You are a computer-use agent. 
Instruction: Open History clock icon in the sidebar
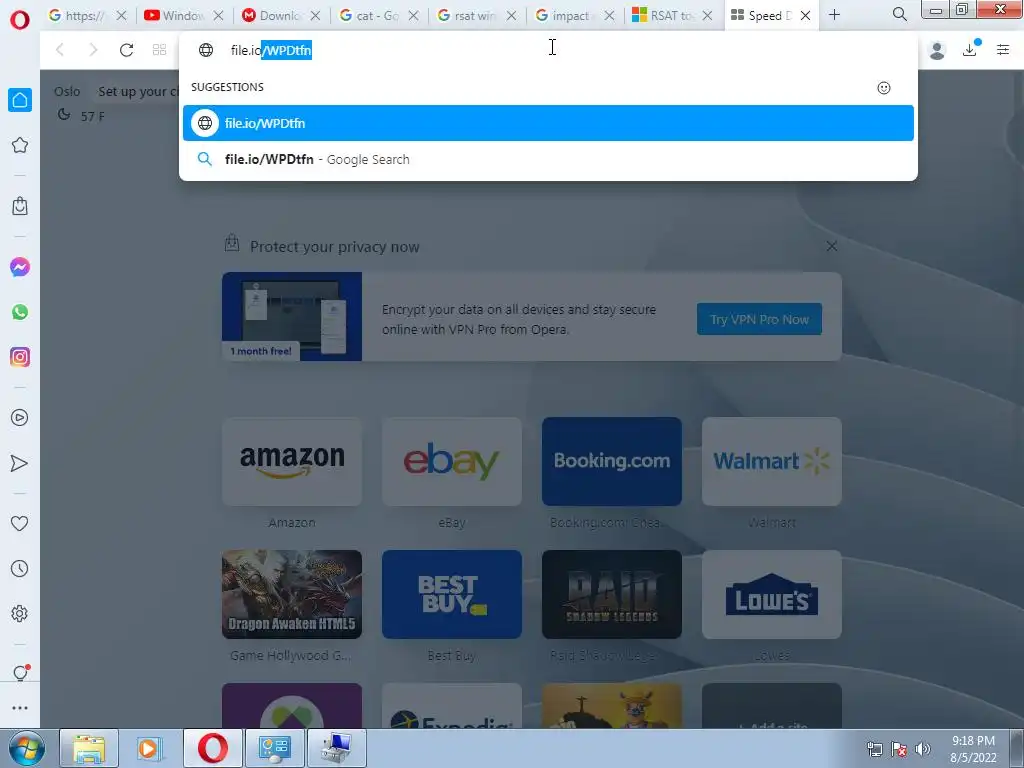[x=20, y=569]
